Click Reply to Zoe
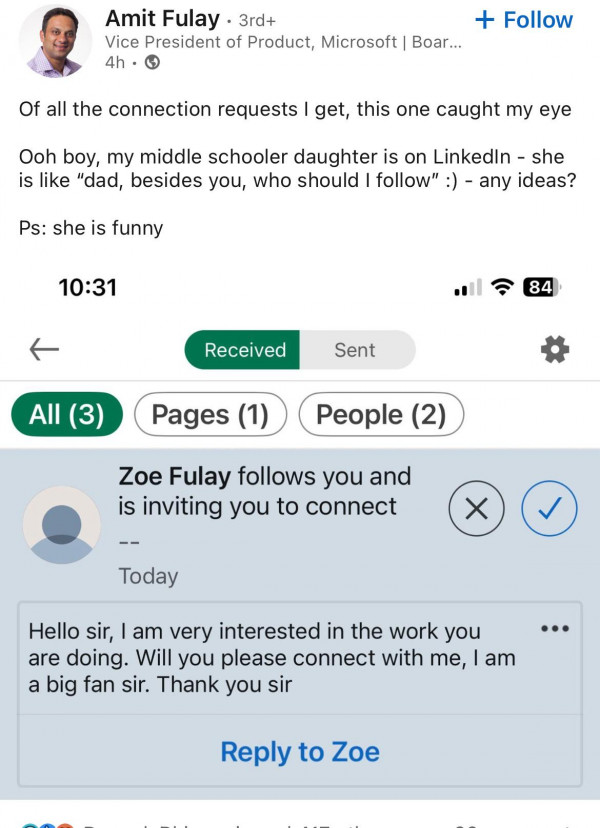The image size is (600, 828). click(300, 752)
